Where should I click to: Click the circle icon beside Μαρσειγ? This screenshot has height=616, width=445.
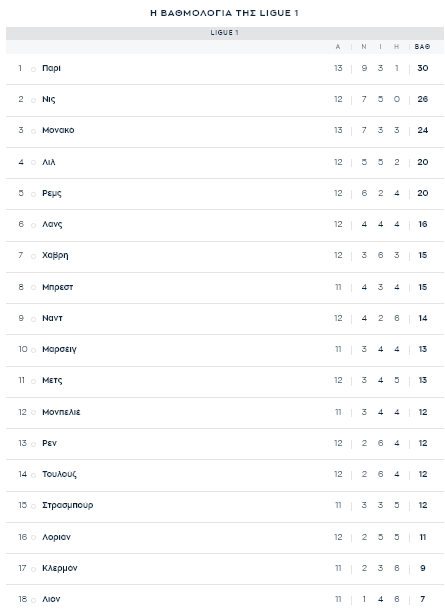[33, 350]
